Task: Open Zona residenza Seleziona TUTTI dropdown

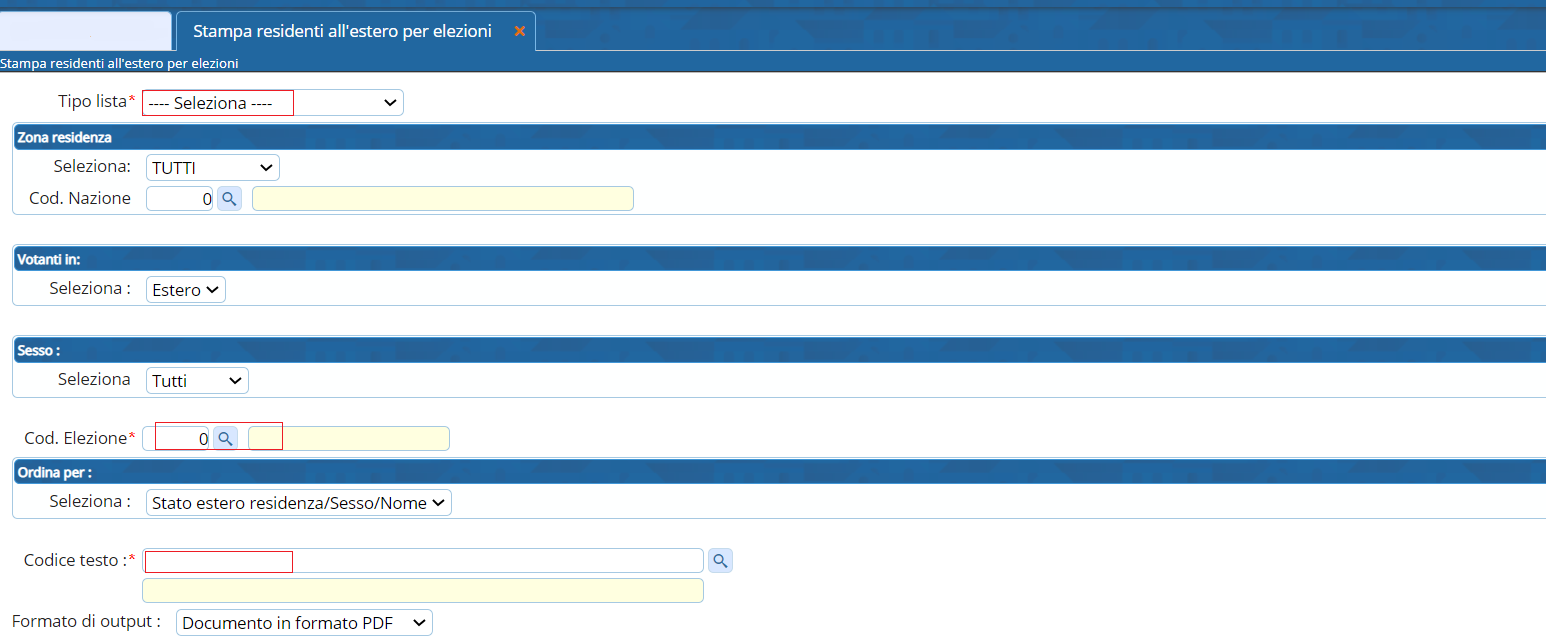Action: (x=213, y=168)
